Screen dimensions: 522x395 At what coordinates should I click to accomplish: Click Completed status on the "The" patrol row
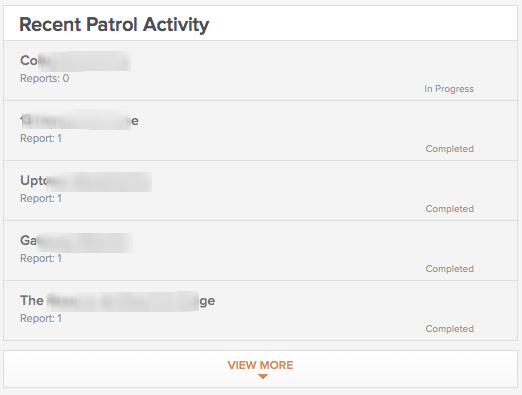point(449,329)
